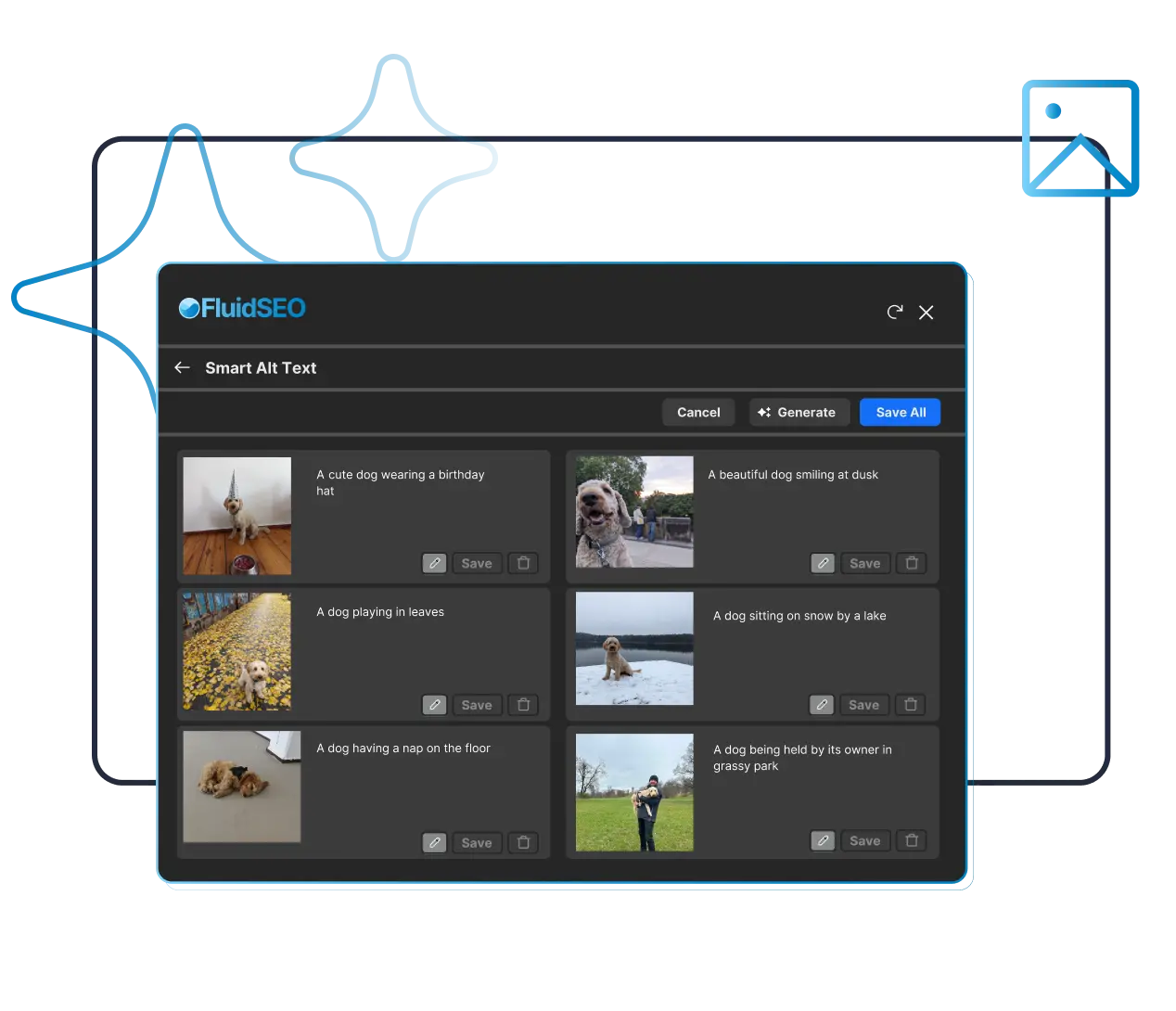Open the dog on snow thumbnail
The width and height of the screenshot is (1176, 1011).
pyautogui.click(x=634, y=648)
